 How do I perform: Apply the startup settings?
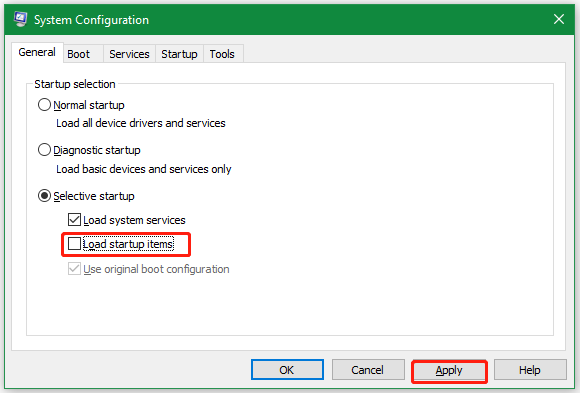(449, 370)
